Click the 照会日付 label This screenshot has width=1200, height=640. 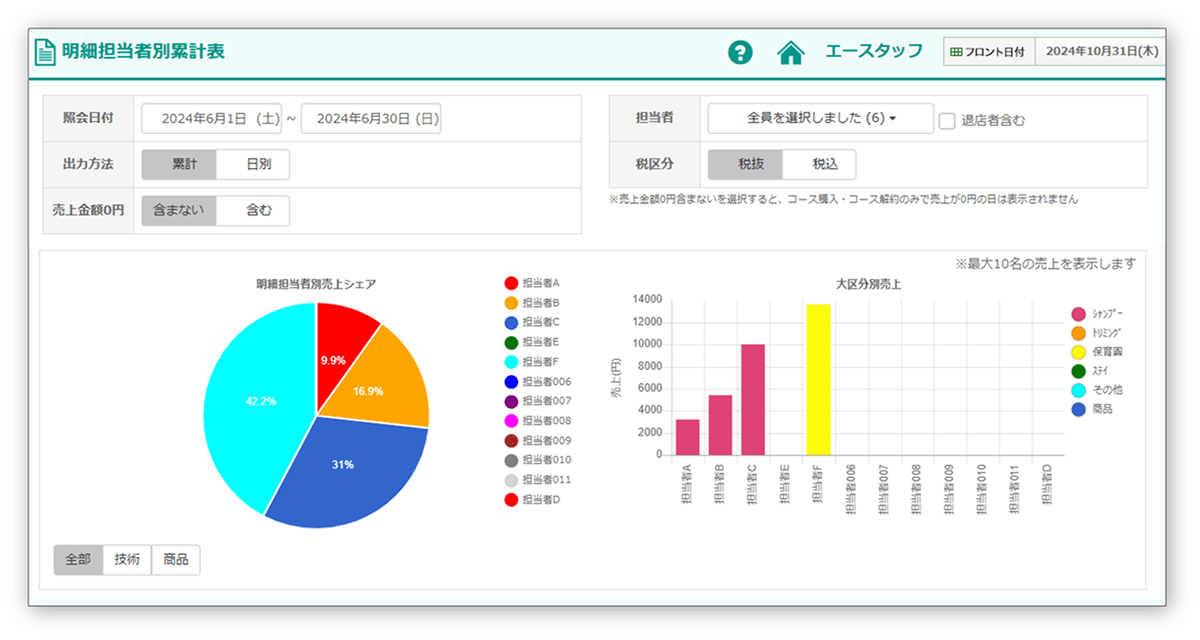pos(88,118)
